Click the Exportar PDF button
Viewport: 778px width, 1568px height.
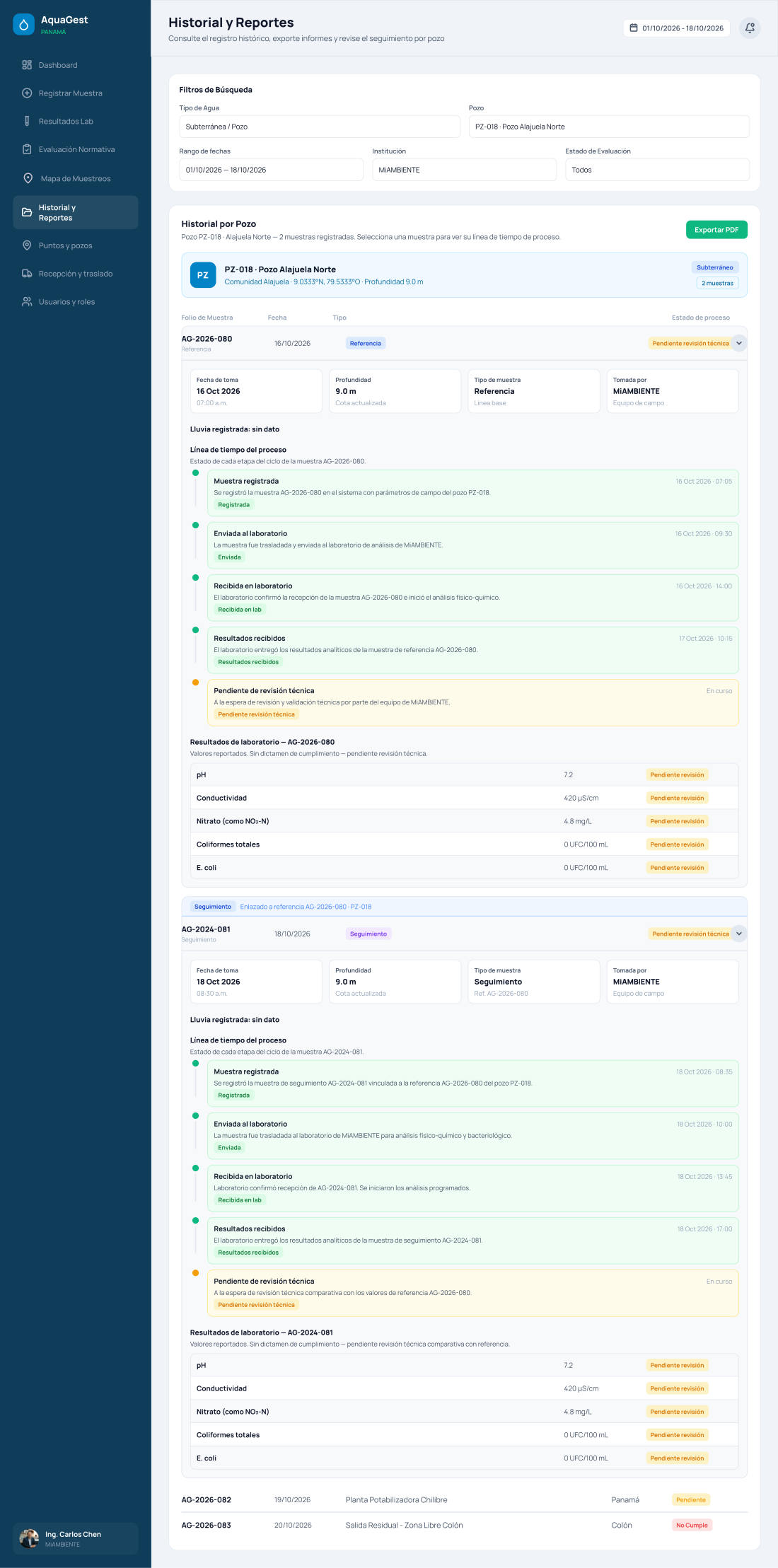coord(716,230)
